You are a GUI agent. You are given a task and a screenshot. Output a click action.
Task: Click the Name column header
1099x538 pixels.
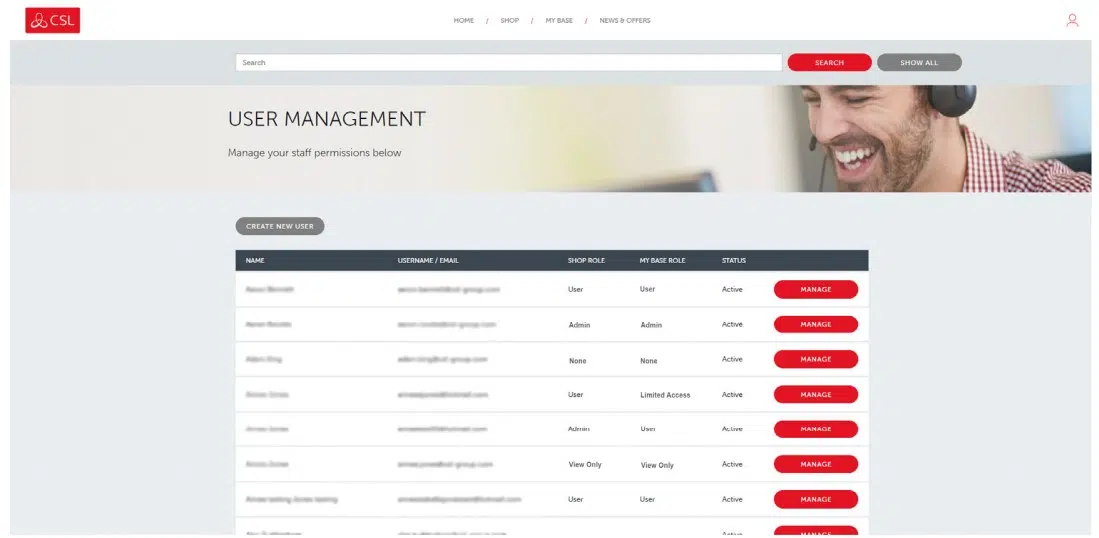coord(255,260)
